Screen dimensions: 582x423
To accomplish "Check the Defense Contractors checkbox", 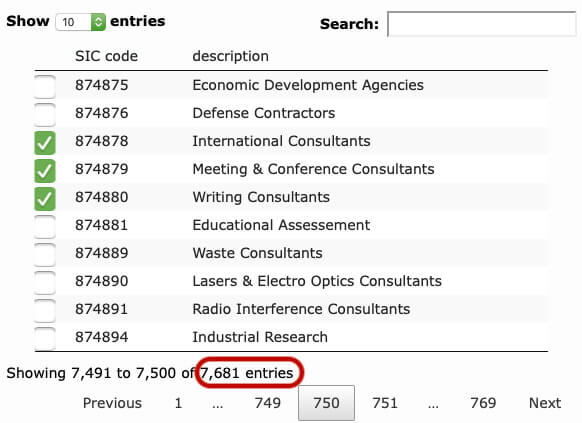I will point(45,115).
